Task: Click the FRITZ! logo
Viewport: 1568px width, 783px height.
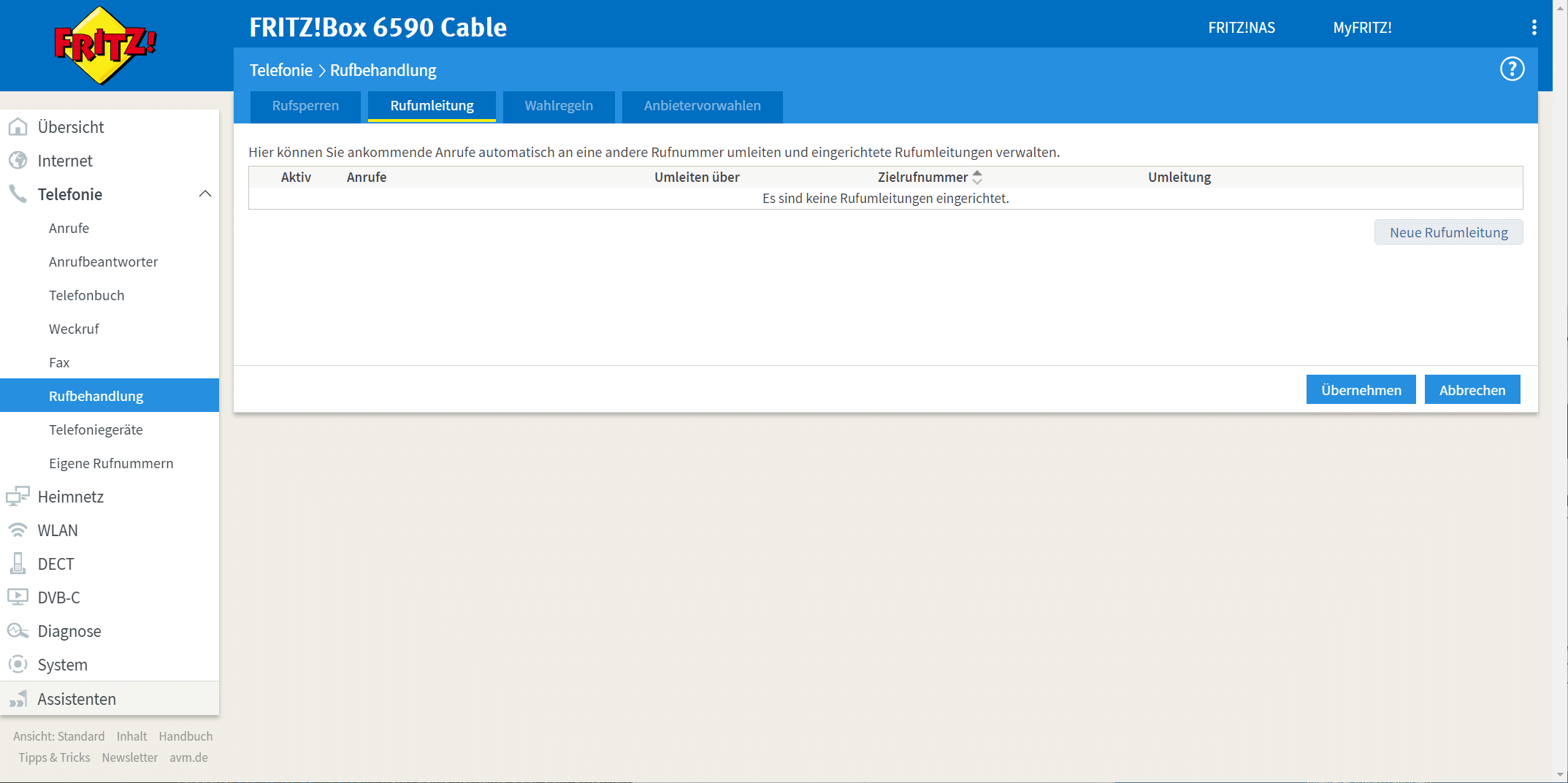Action: [x=105, y=45]
